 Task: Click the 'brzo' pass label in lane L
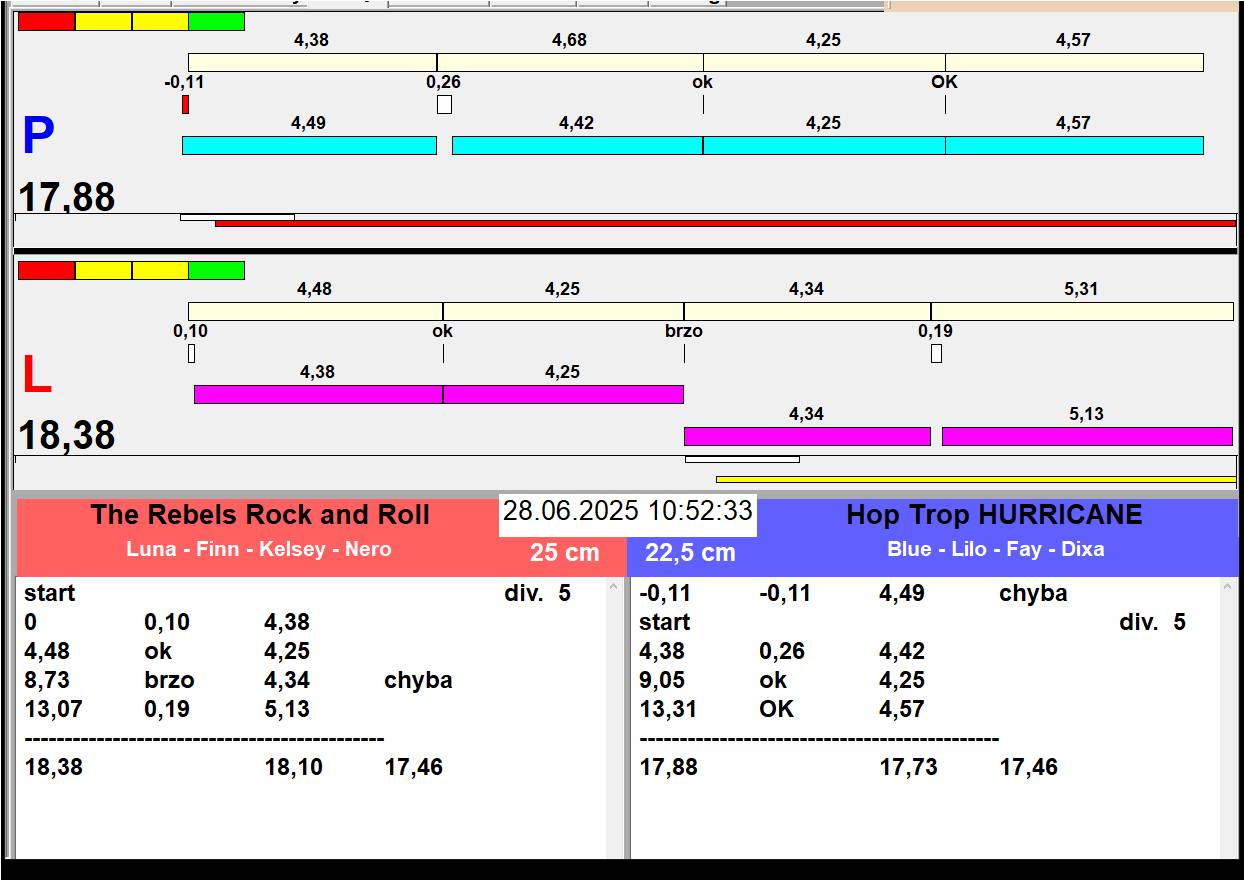click(684, 331)
